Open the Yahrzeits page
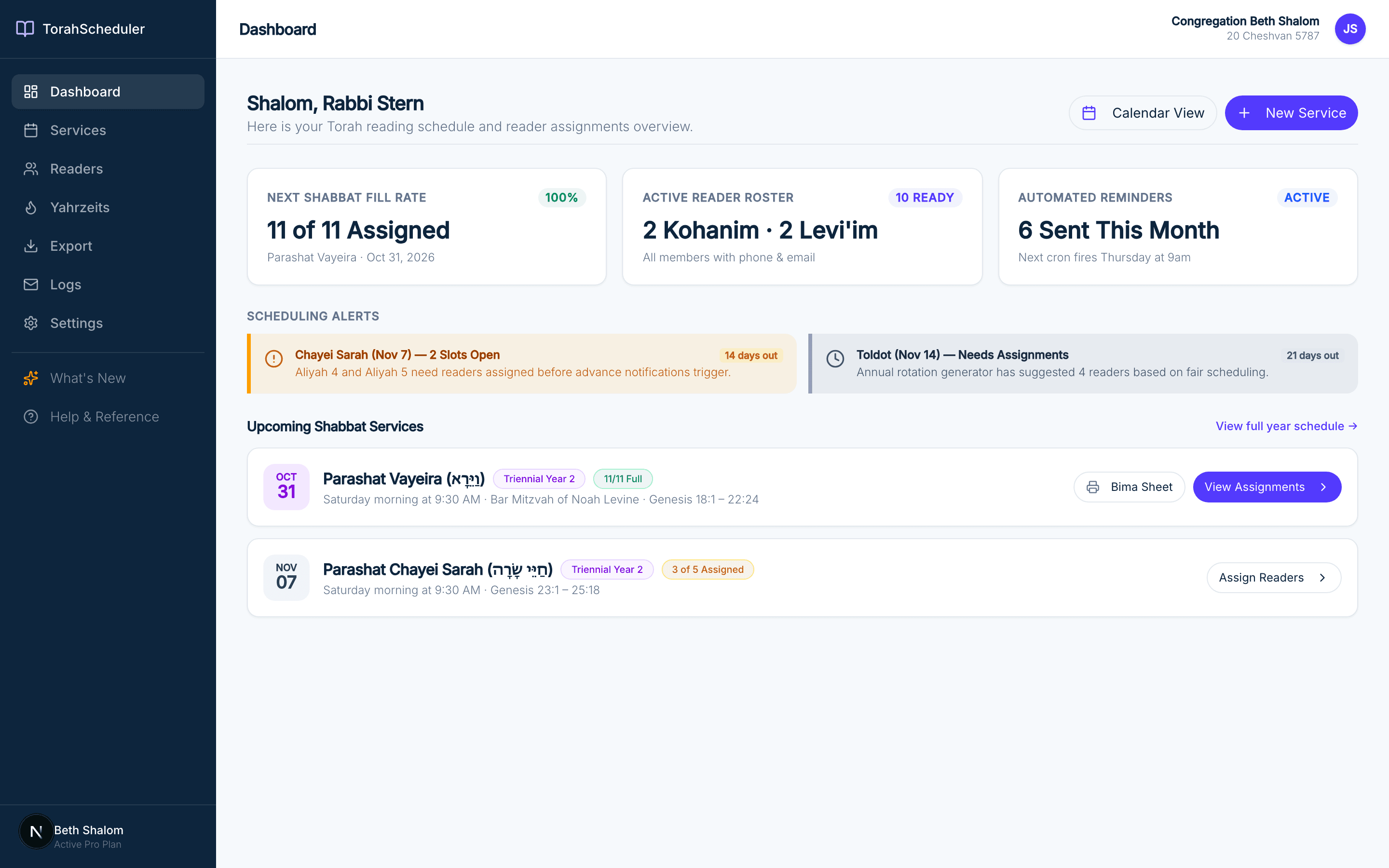 [x=108, y=207]
